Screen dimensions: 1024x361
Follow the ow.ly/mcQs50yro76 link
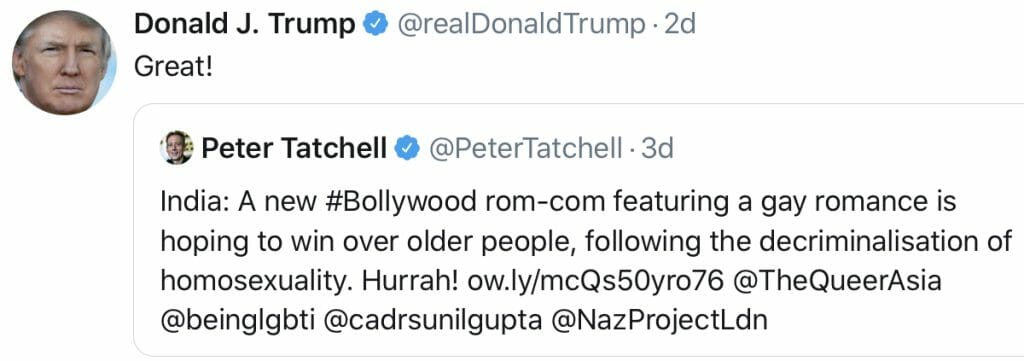click(596, 281)
